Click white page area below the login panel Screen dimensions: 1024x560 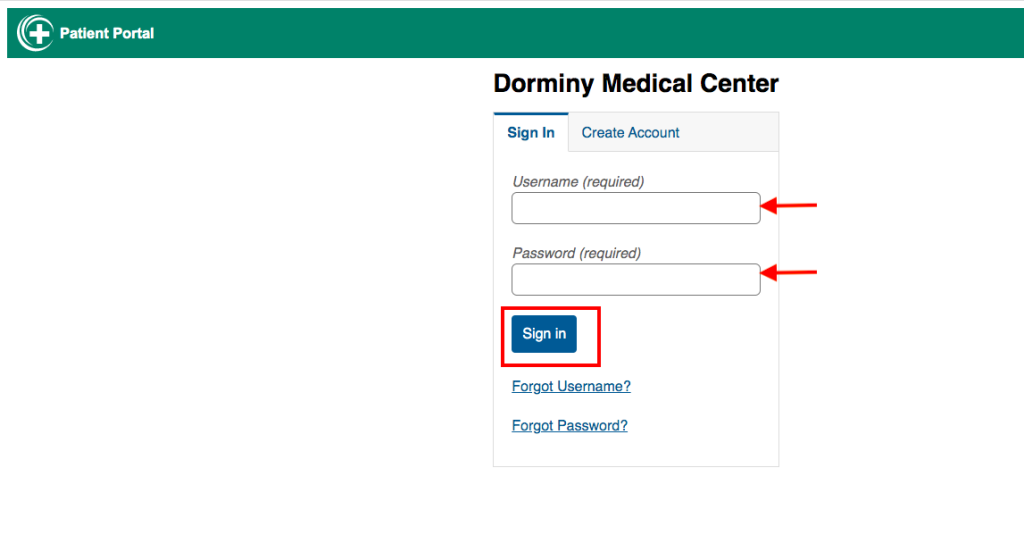(636, 510)
